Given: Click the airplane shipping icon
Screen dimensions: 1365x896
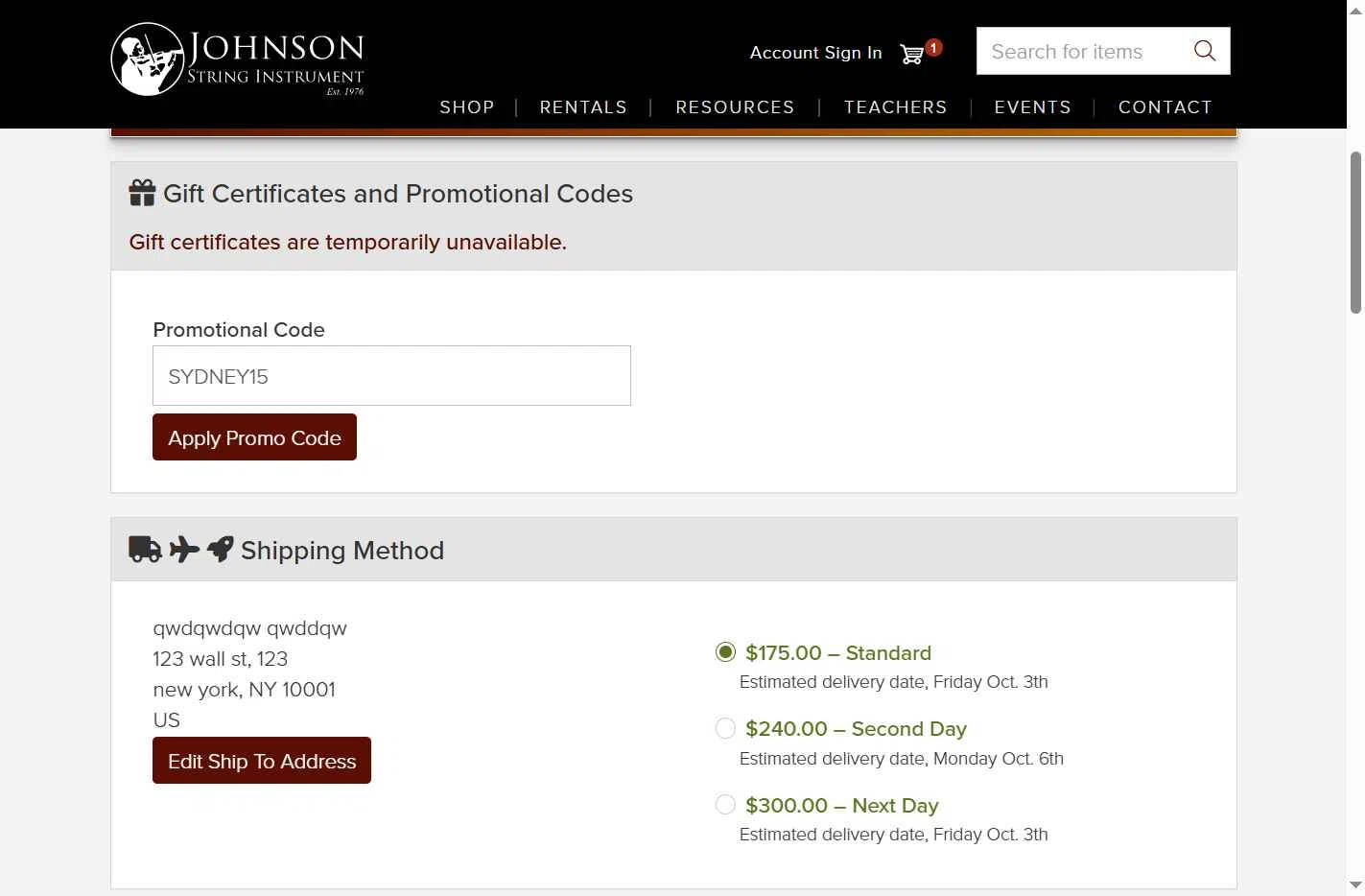Looking at the screenshot, I should [184, 549].
